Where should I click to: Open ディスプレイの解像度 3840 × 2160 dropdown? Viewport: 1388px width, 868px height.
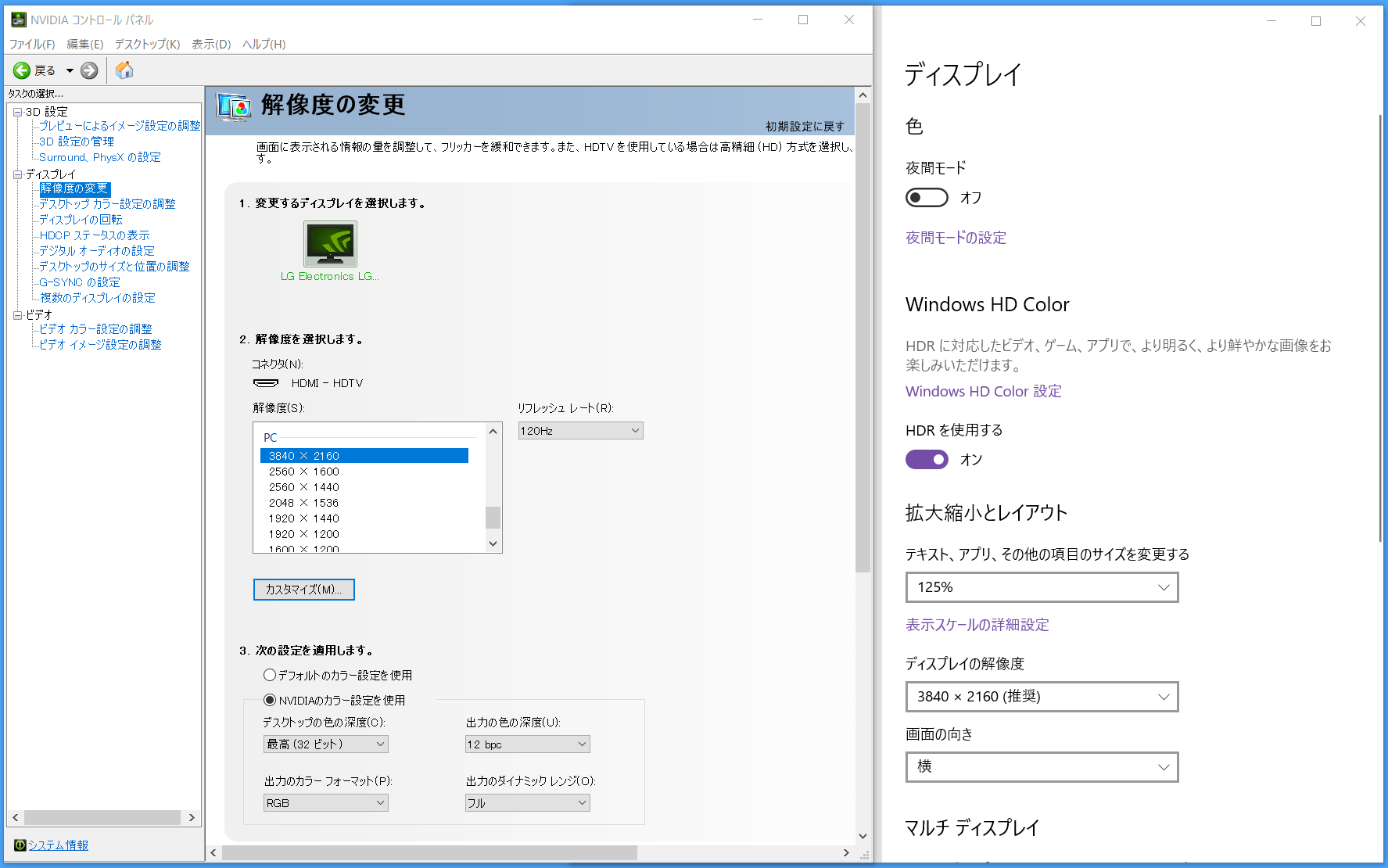1042,697
